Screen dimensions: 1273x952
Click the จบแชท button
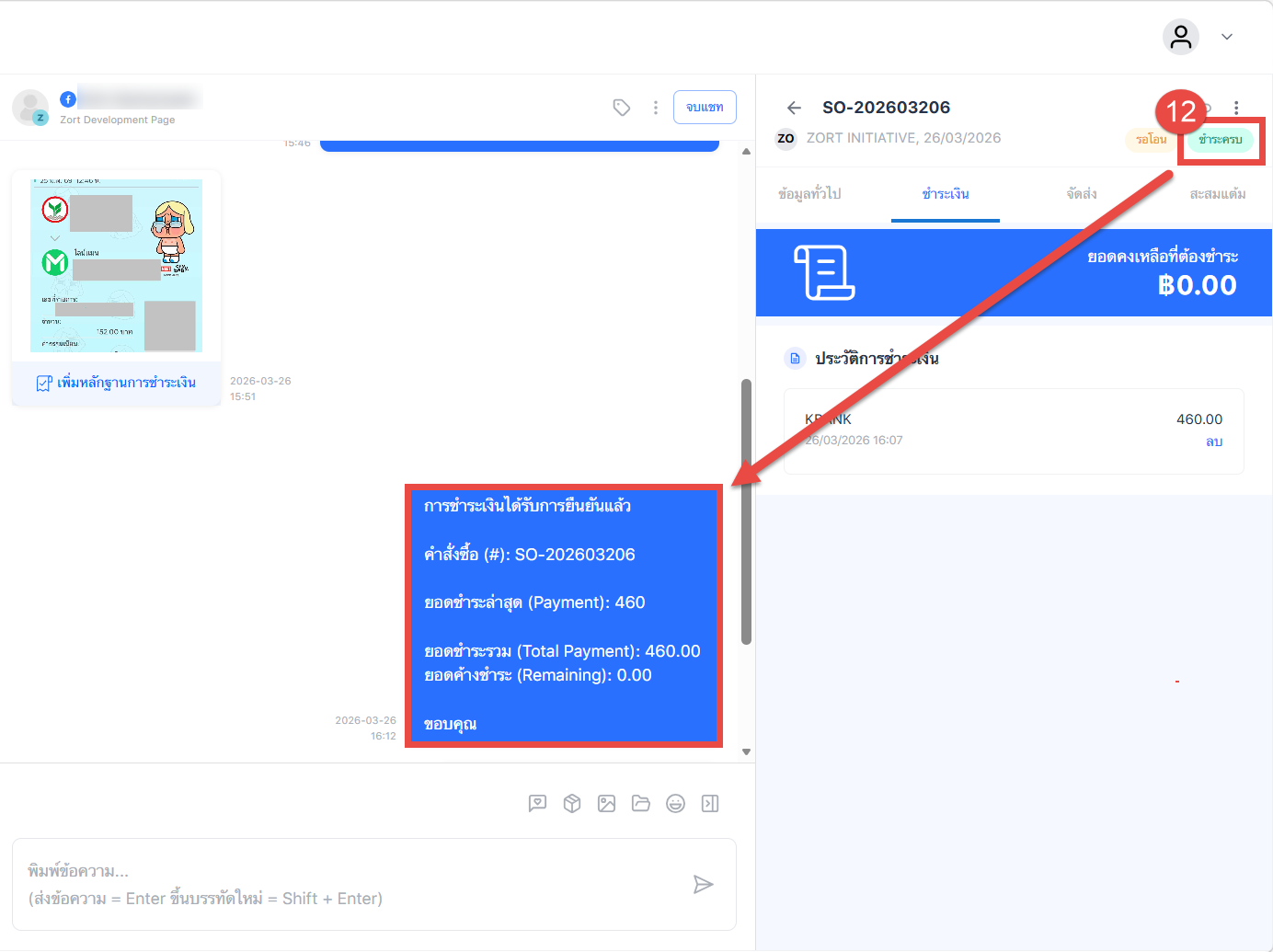click(705, 108)
